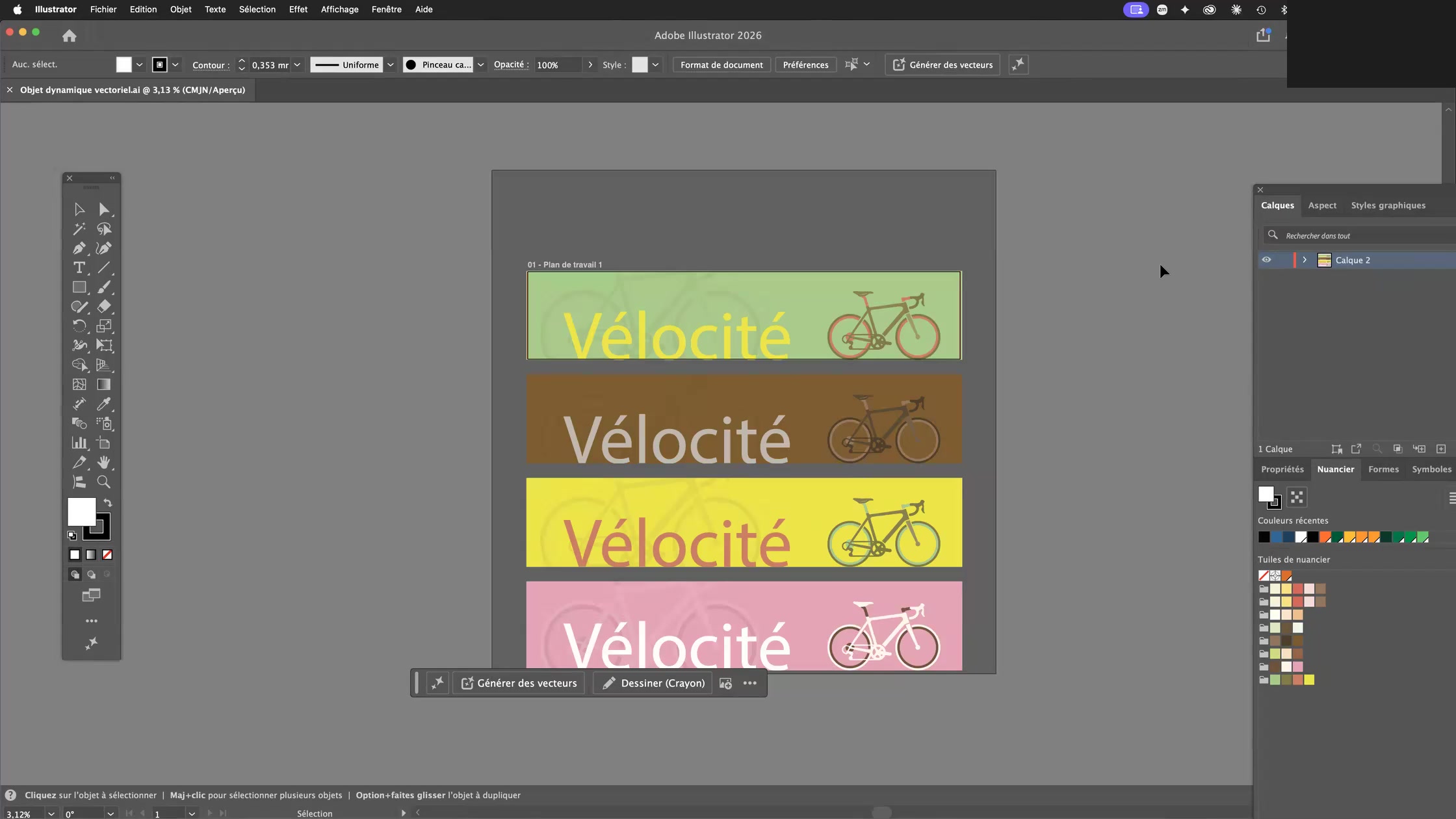
Task: Open the stroke color dropdown in control bar
Action: (x=175, y=64)
